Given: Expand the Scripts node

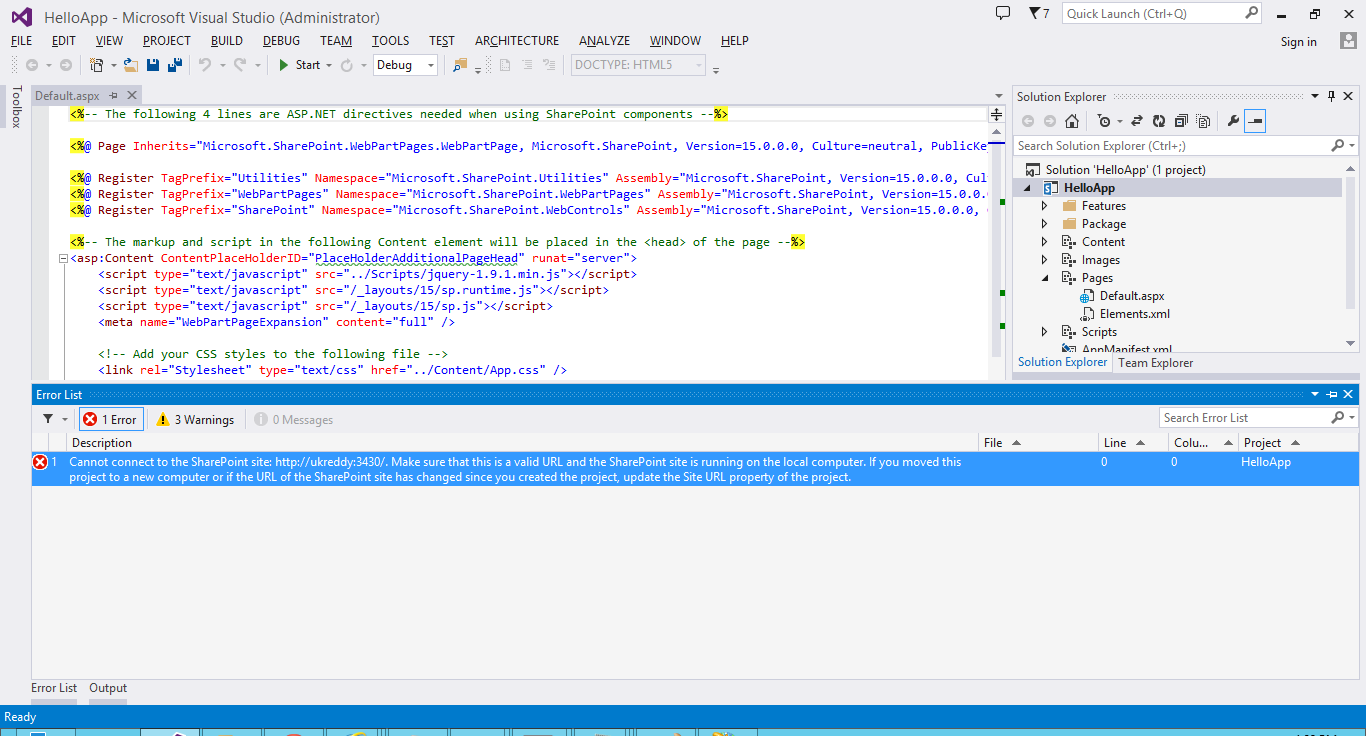Looking at the screenshot, I should (1045, 332).
